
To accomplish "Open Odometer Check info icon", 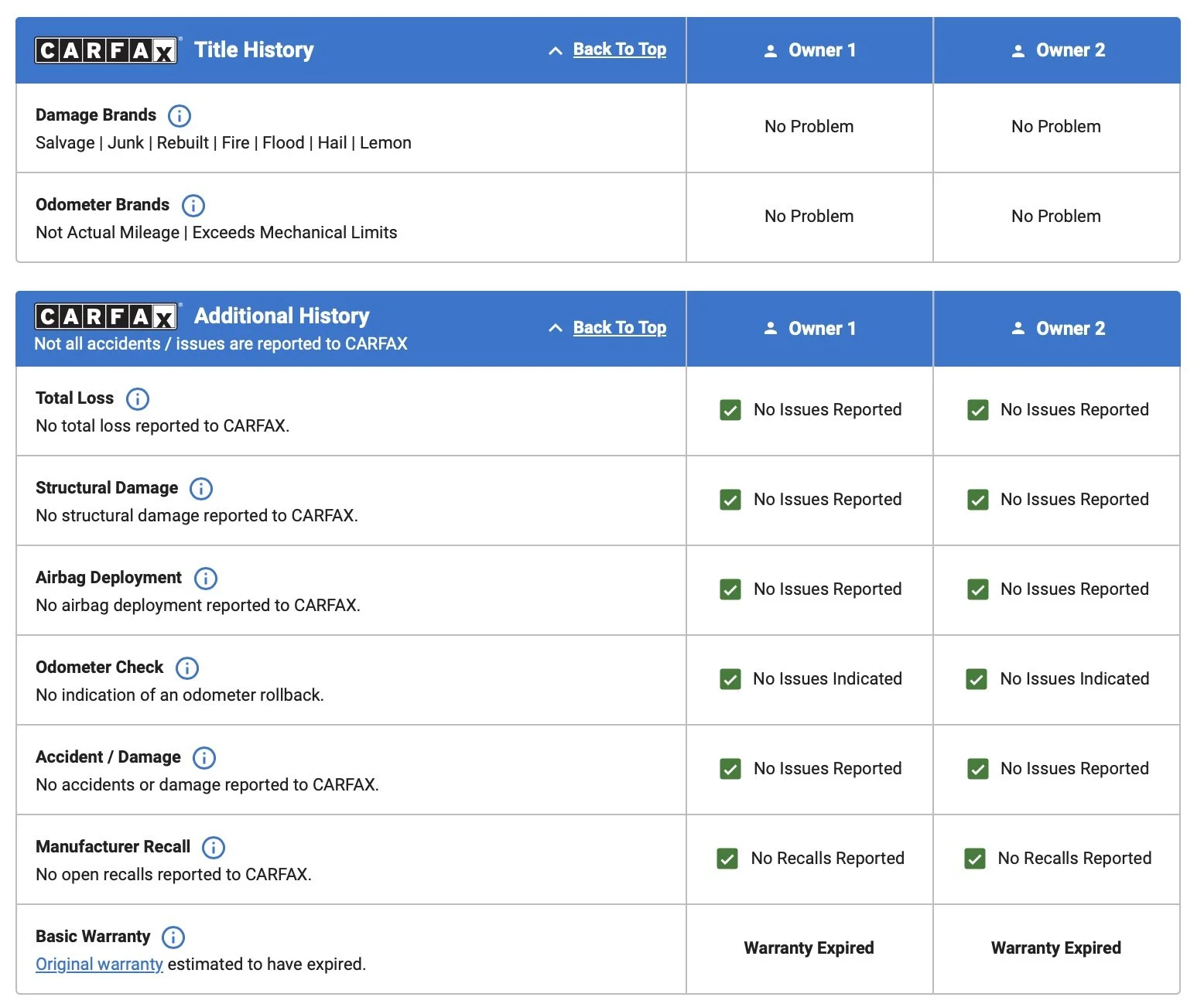I will tap(187, 668).
